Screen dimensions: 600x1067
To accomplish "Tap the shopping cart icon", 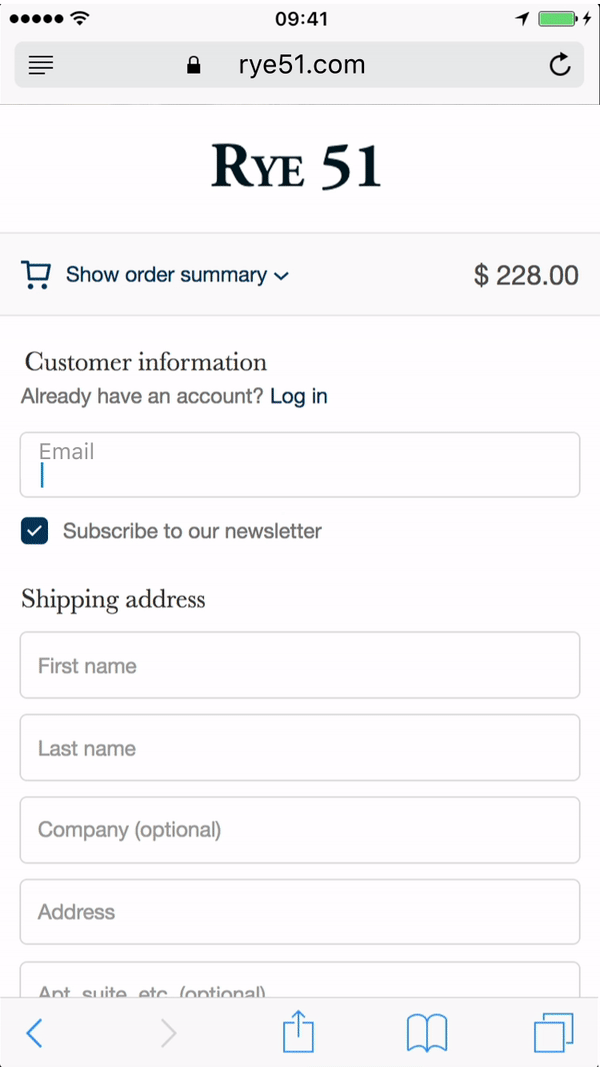I will [x=36, y=275].
